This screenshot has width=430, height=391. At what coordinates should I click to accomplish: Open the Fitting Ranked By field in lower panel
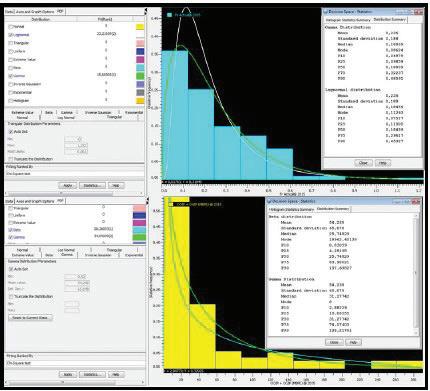(75, 363)
